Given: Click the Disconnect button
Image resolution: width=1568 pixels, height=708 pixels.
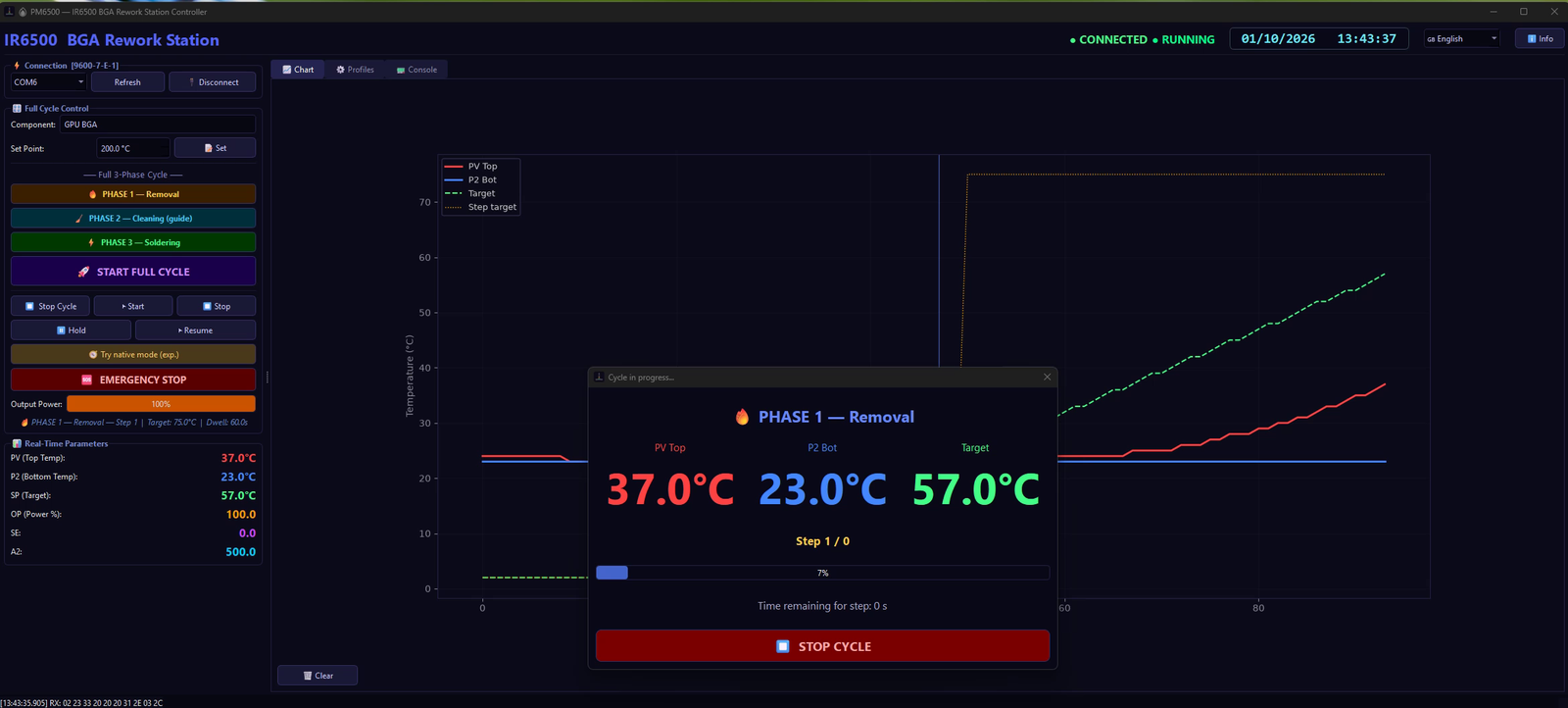Looking at the screenshot, I should 213,82.
